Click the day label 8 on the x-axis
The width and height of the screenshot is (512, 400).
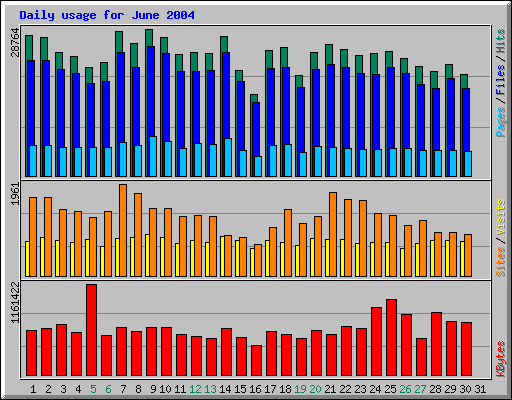click(x=138, y=389)
